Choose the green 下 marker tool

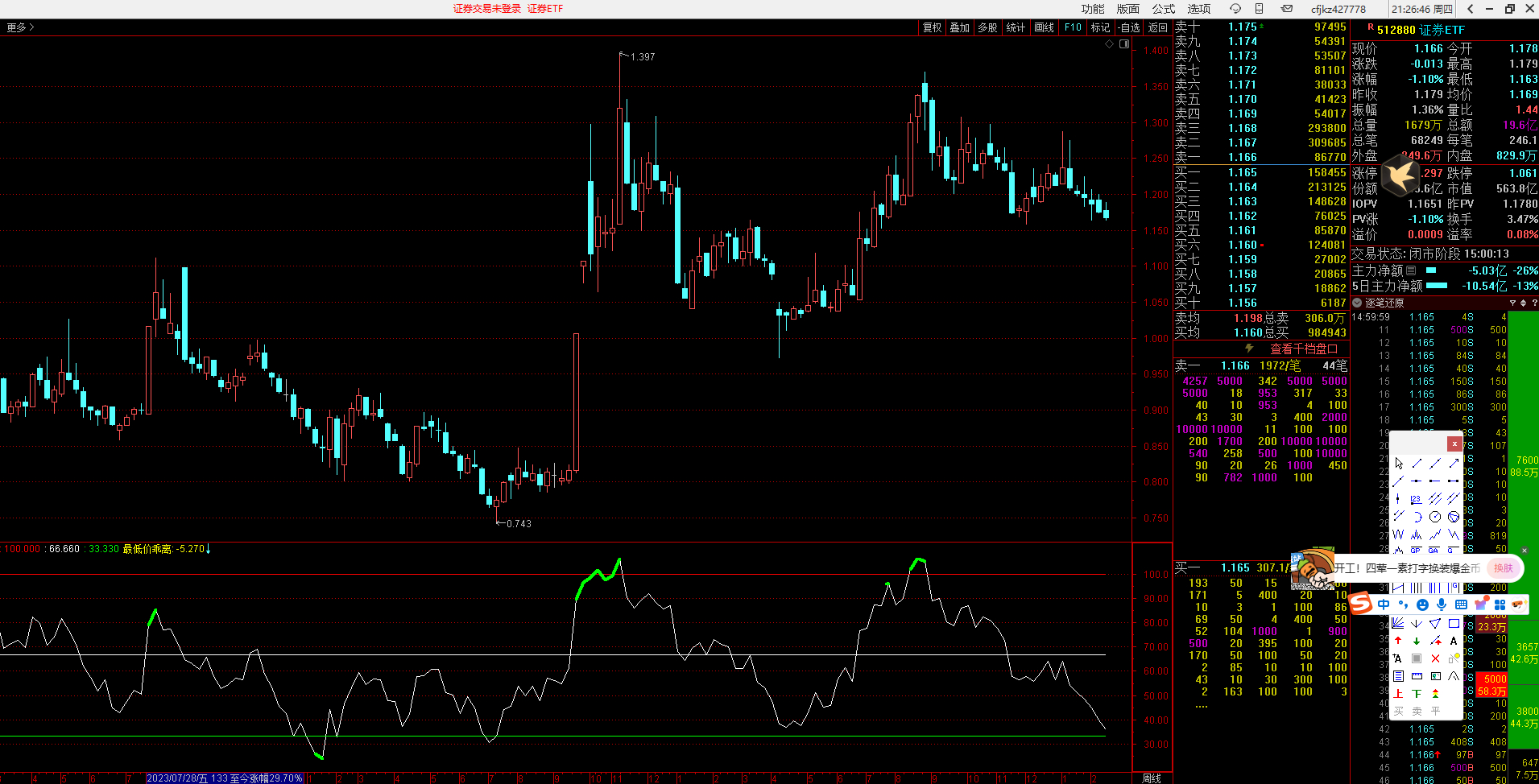click(1417, 694)
